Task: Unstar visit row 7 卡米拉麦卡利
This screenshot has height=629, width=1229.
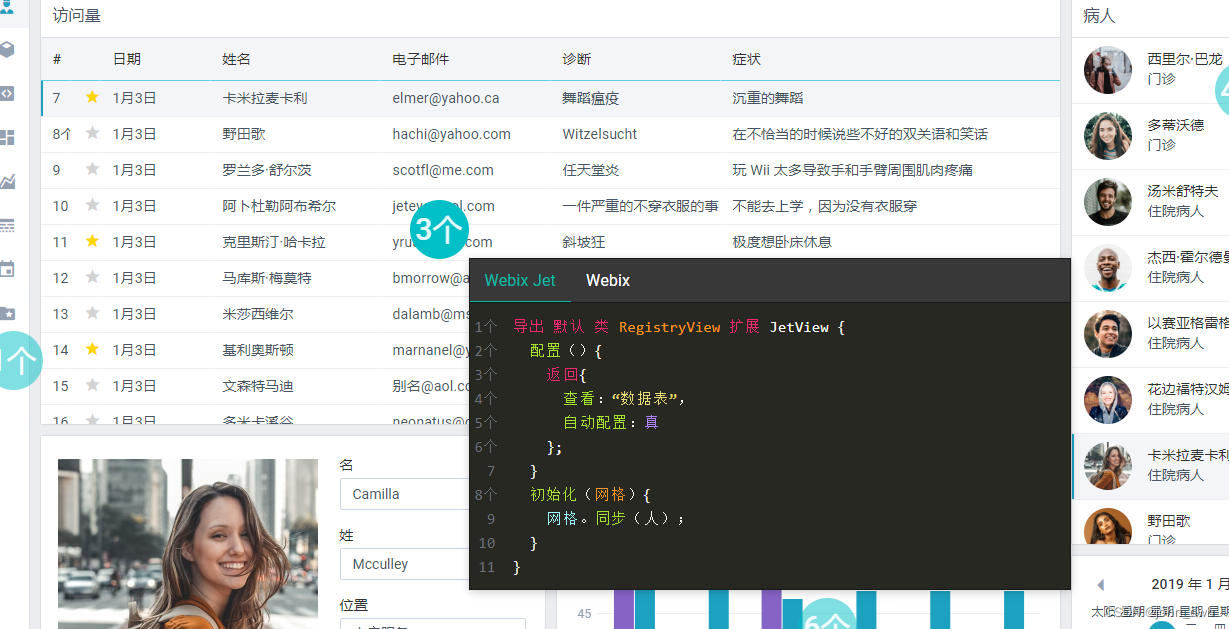Action: point(92,97)
